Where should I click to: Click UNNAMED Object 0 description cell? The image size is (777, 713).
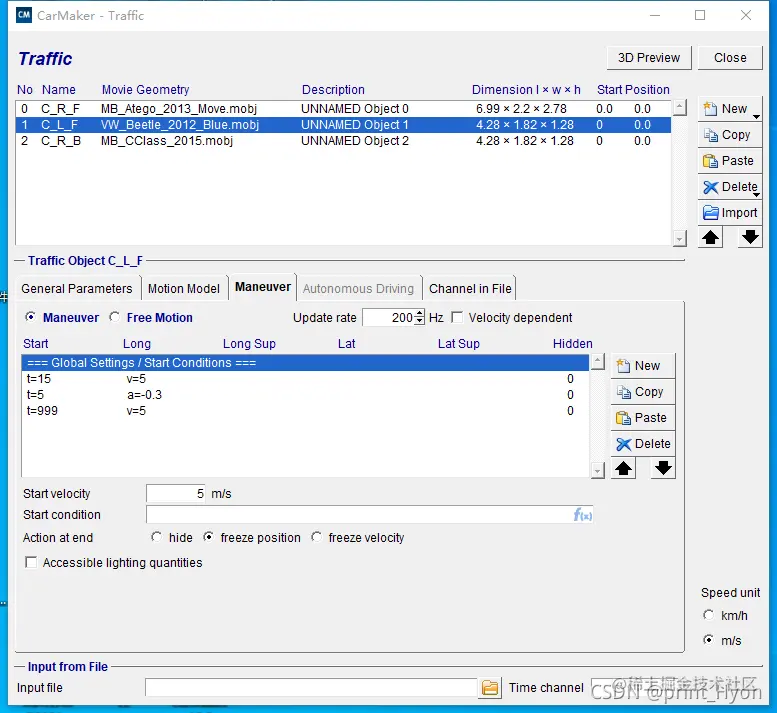(355, 109)
